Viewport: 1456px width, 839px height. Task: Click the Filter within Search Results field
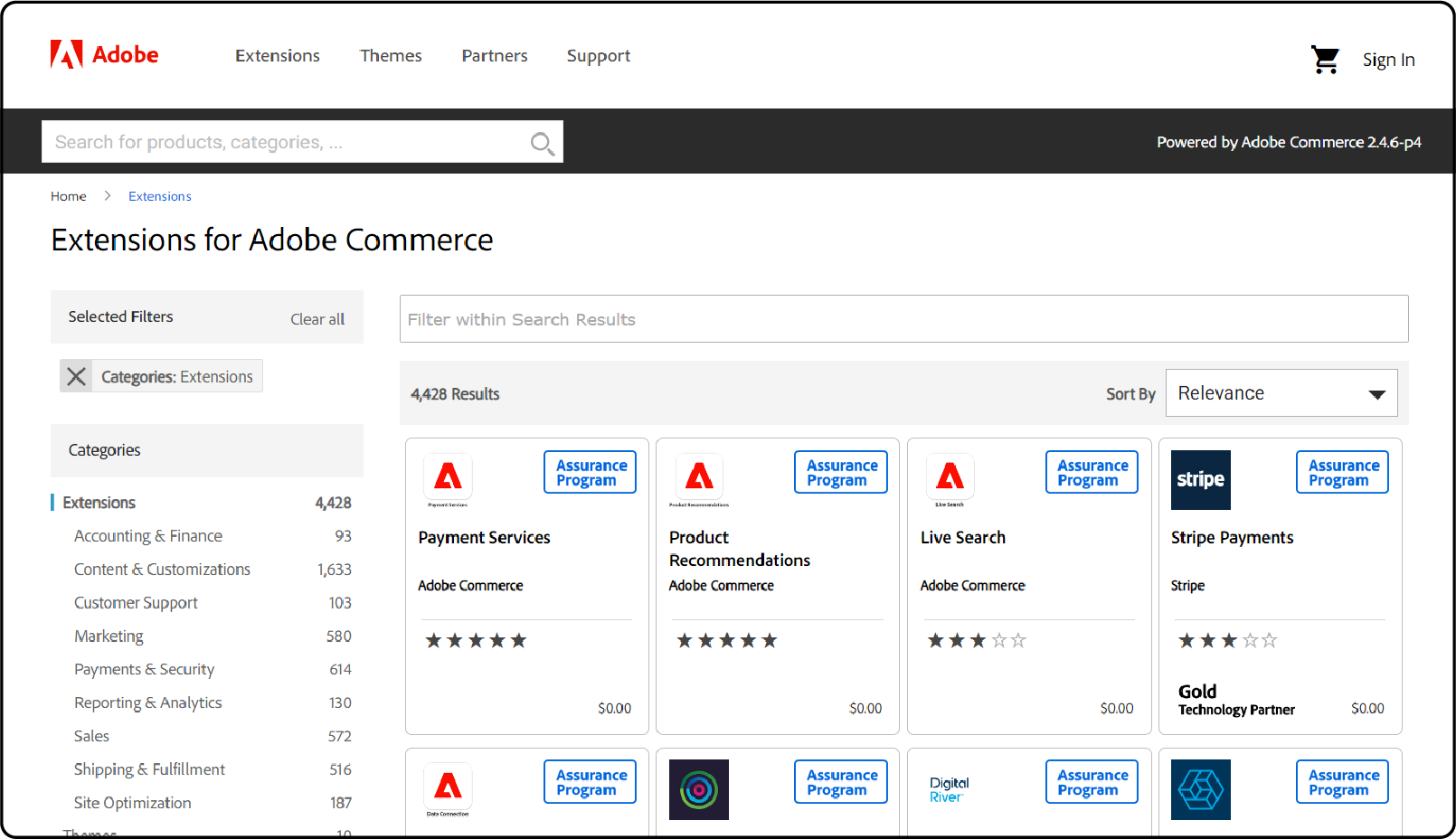click(x=903, y=318)
